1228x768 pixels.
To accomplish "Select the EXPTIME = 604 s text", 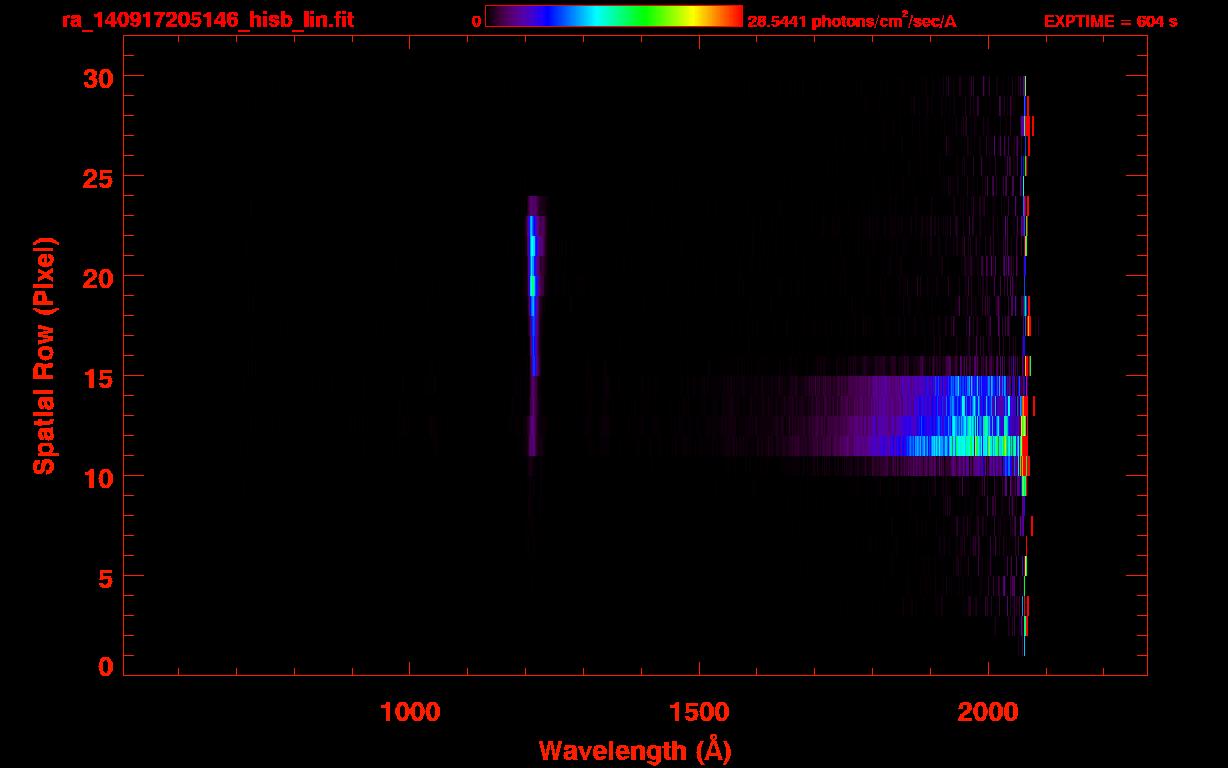I will pos(1110,21).
